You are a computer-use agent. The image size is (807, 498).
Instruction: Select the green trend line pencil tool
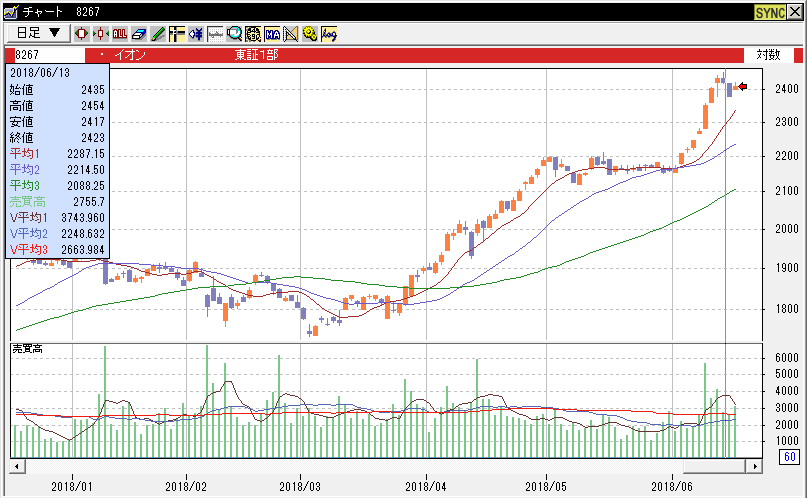158,33
